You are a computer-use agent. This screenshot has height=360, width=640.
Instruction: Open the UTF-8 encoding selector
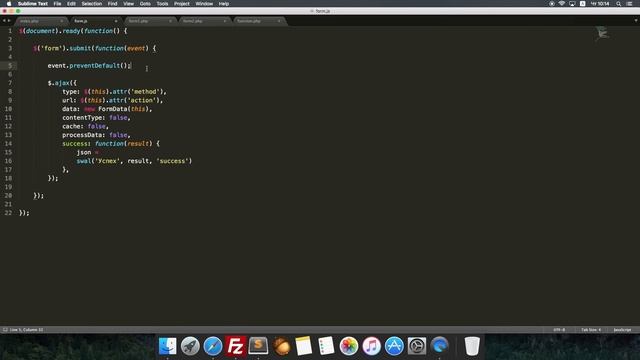pyautogui.click(x=559, y=329)
